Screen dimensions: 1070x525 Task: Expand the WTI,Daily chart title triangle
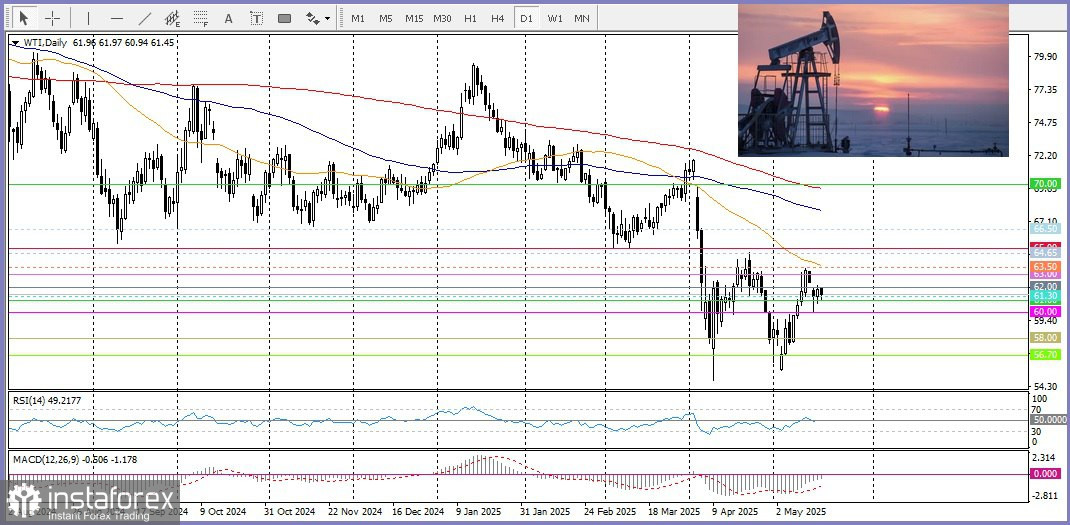pos(15,43)
